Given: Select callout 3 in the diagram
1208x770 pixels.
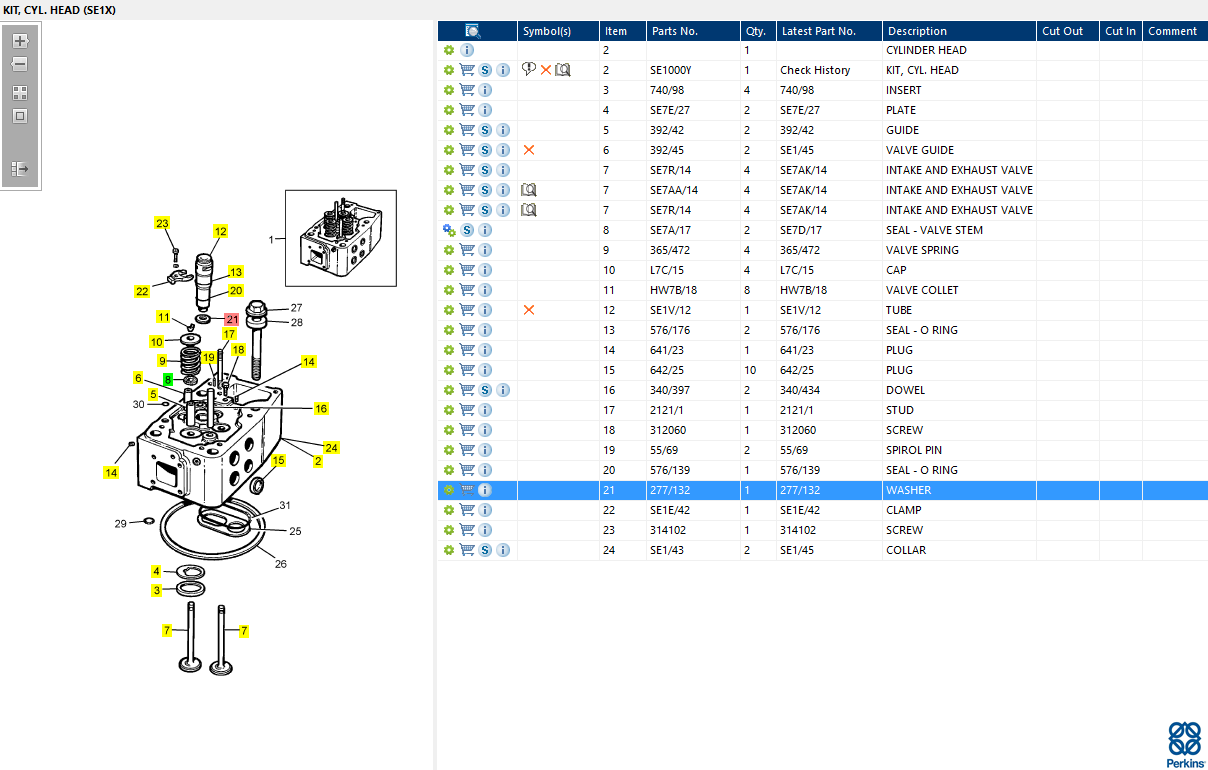Looking at the screenshot, I should pyautogui.click(x=156, y=590).
